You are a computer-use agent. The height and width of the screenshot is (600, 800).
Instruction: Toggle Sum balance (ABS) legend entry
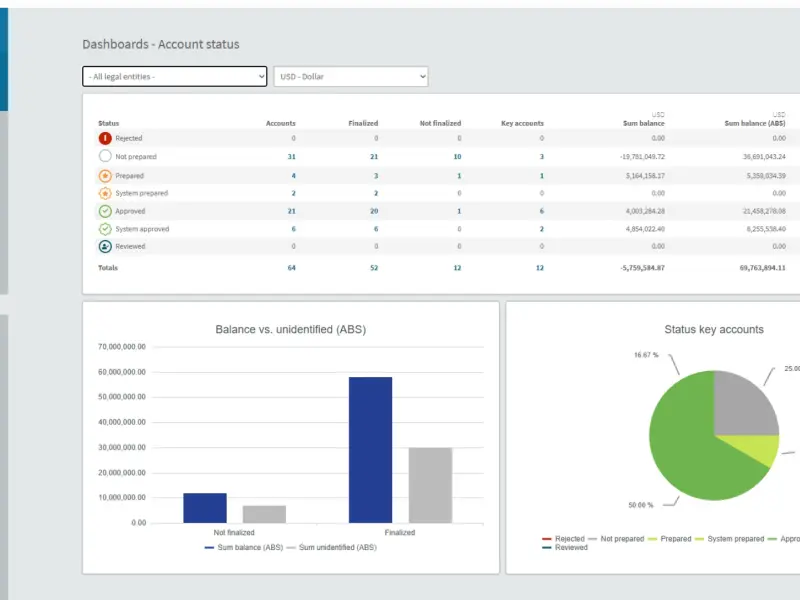pyautogui.click(x=244, y=547)
